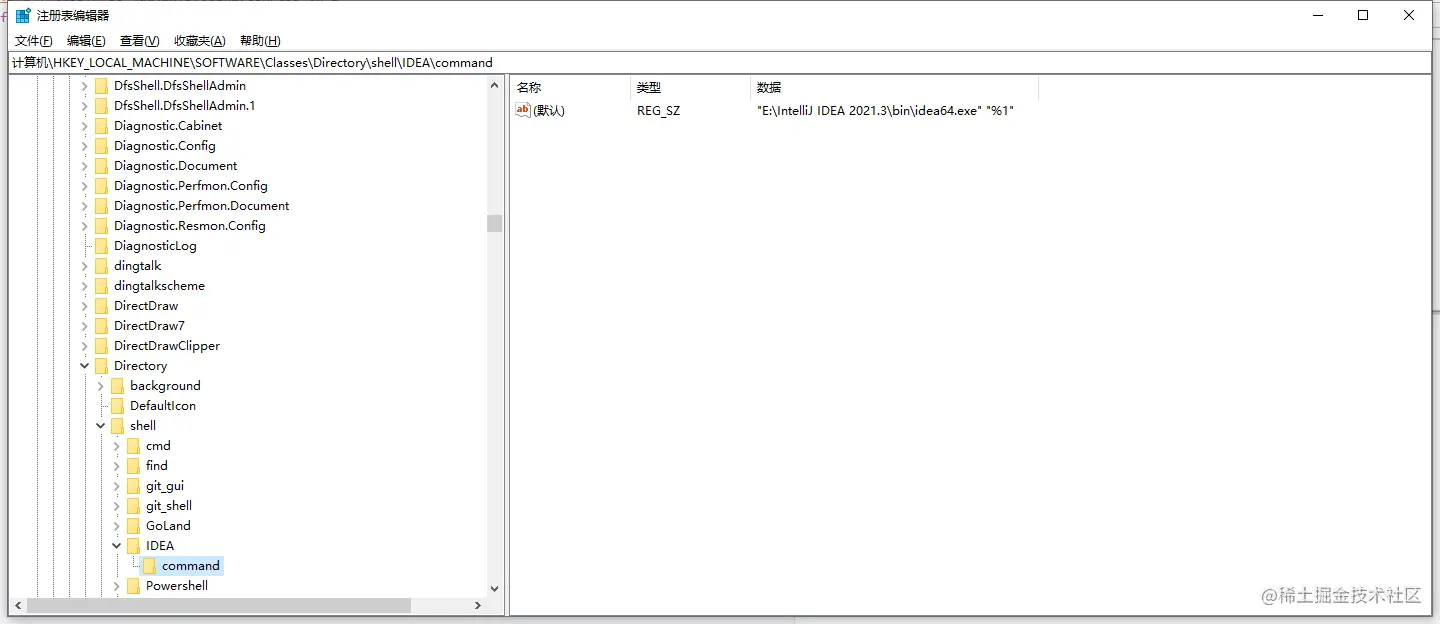Click the tree vertical scrollbar thumb
Image resolution: width=1440 pixels, height=624 pixels.
494,223
